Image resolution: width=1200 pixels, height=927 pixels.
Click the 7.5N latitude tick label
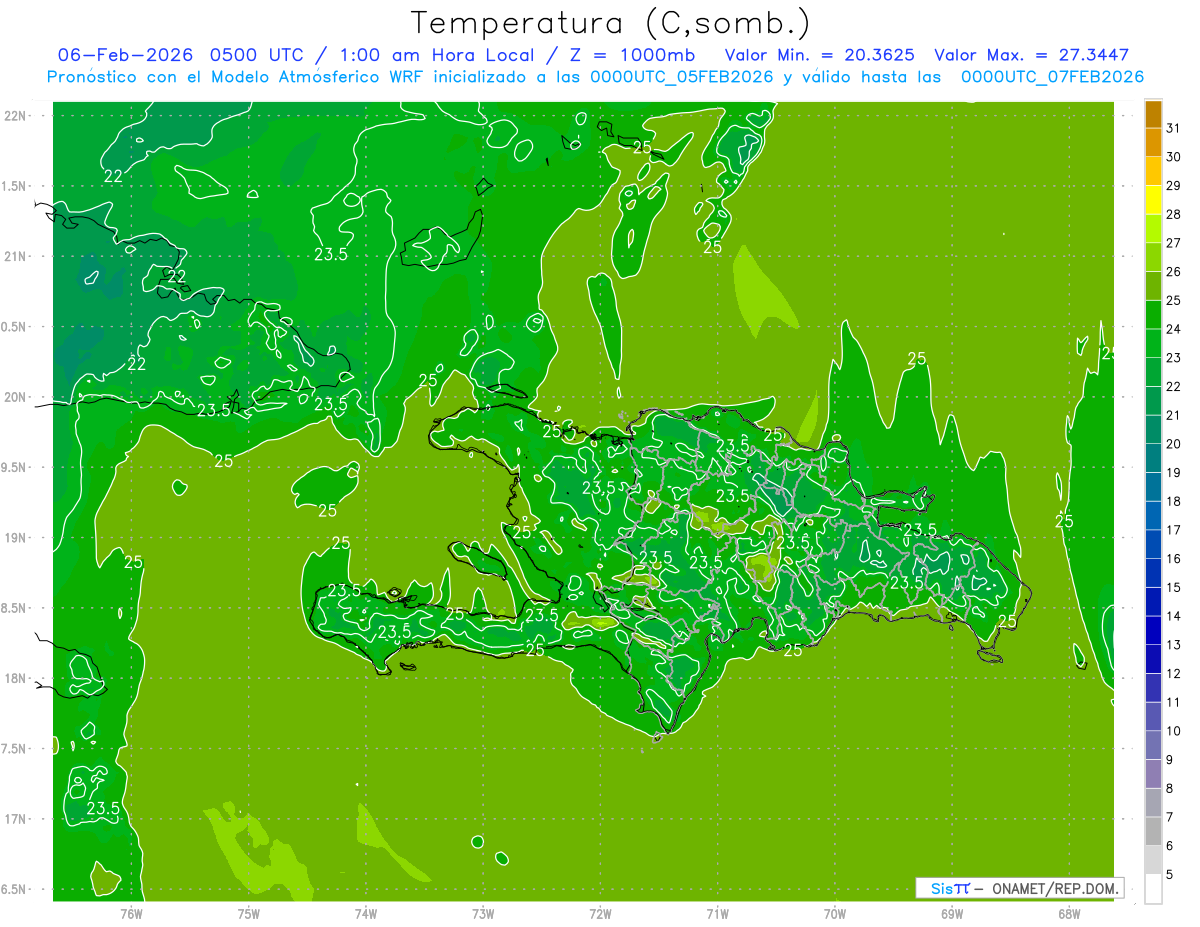click(15, 748)
